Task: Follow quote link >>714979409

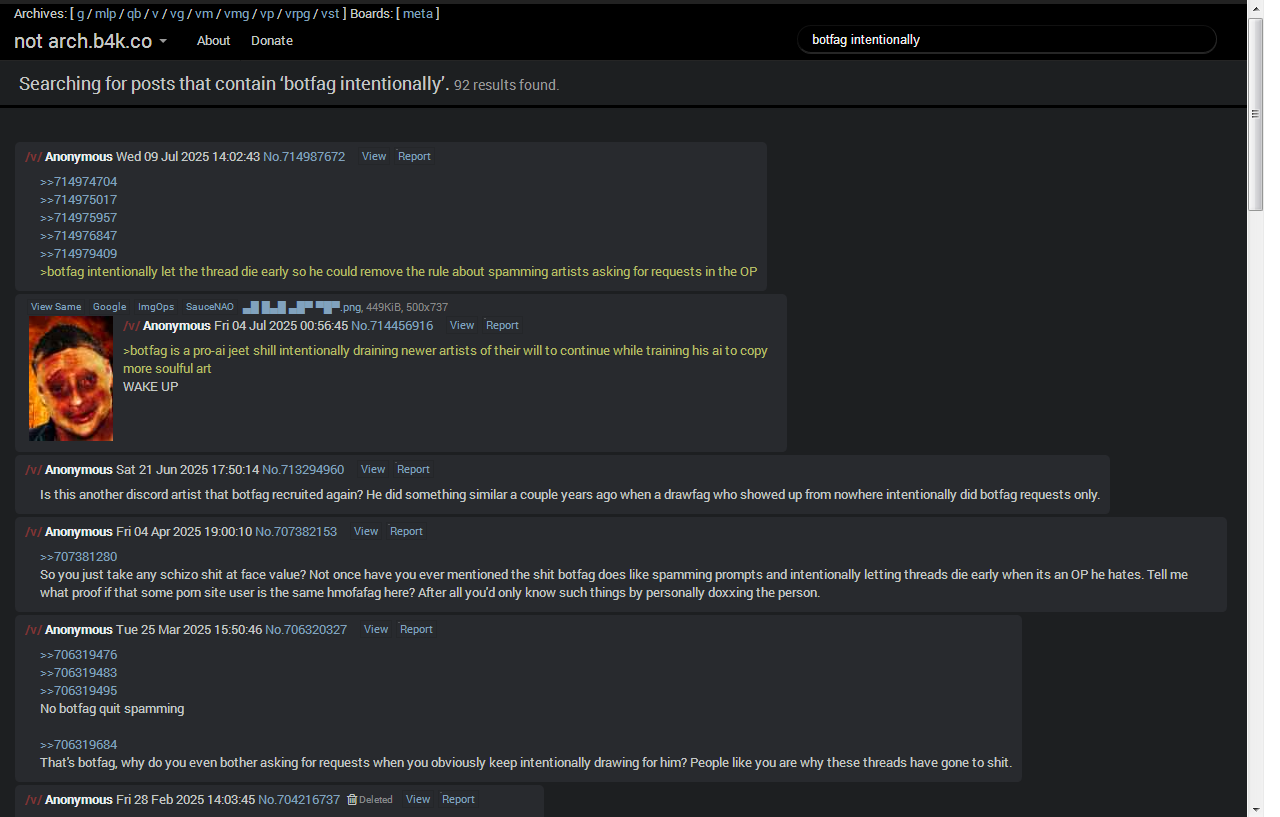Action: [x=79, y=254]
